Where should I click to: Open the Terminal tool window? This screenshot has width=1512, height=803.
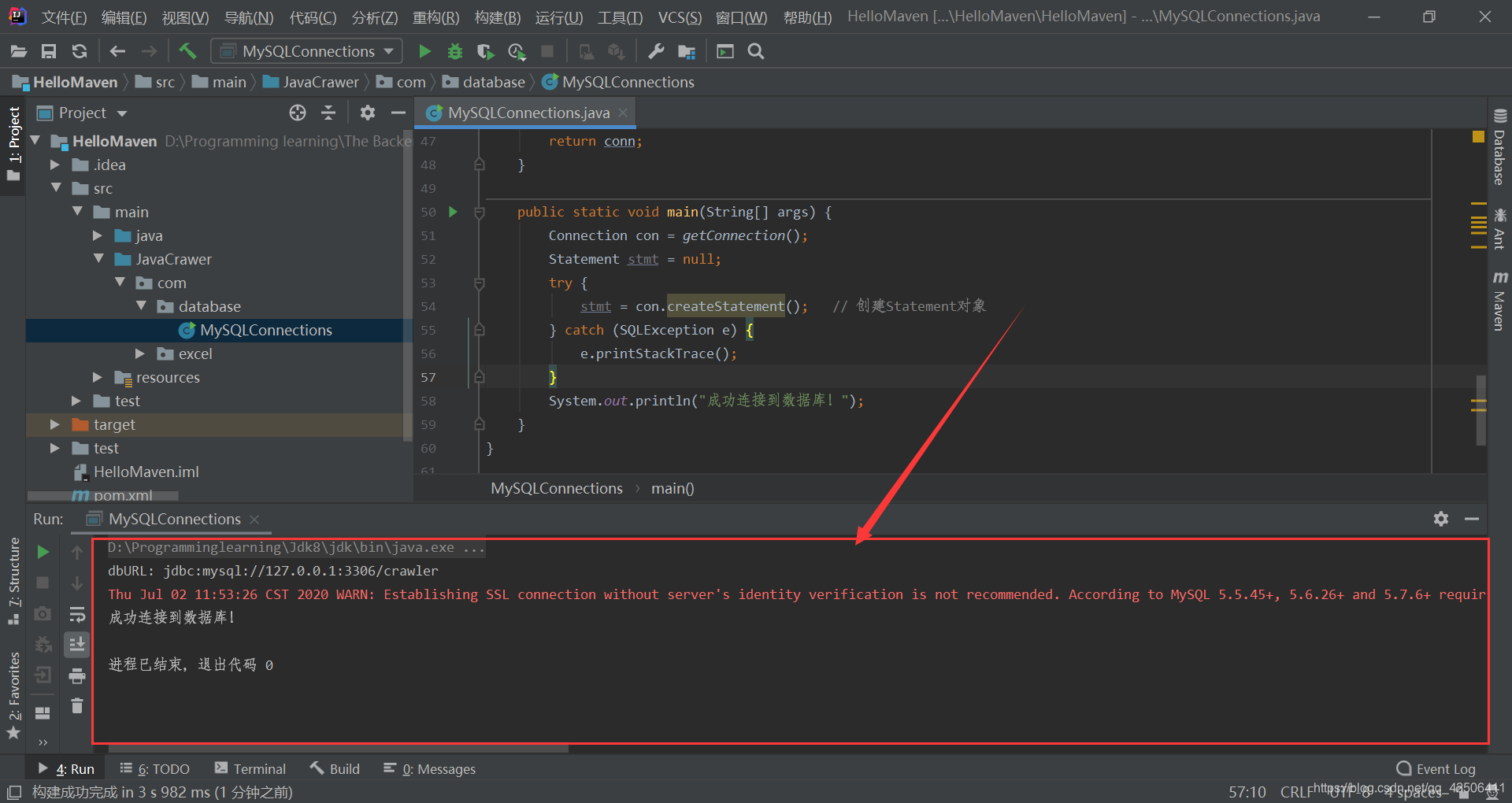pyautogui.click(x=250, y=769)
